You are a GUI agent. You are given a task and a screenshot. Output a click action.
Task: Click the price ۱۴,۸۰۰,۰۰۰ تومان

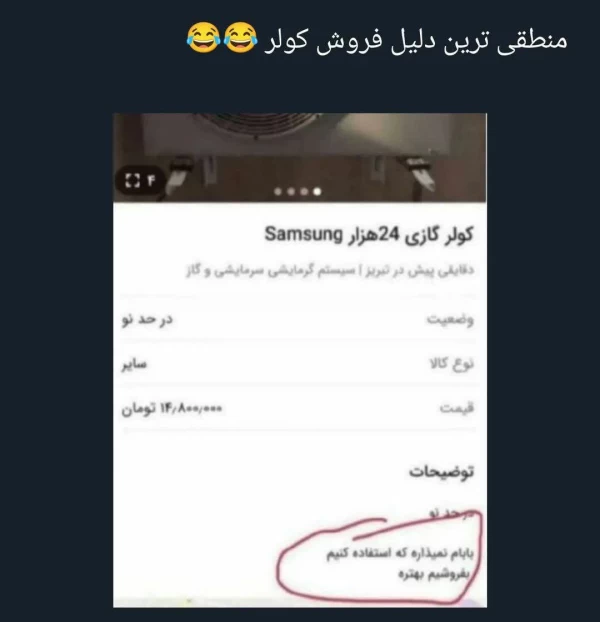[x=172, y=409]
